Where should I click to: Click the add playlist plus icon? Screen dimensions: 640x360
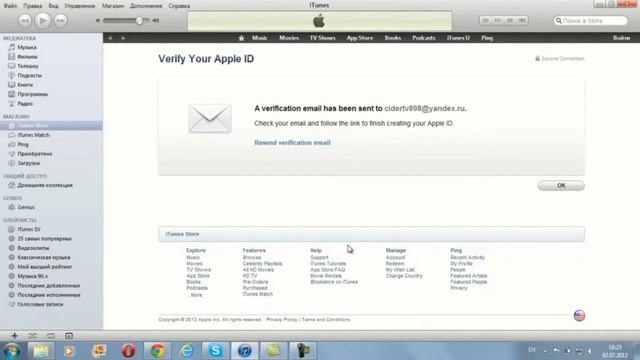pos(14,336)
